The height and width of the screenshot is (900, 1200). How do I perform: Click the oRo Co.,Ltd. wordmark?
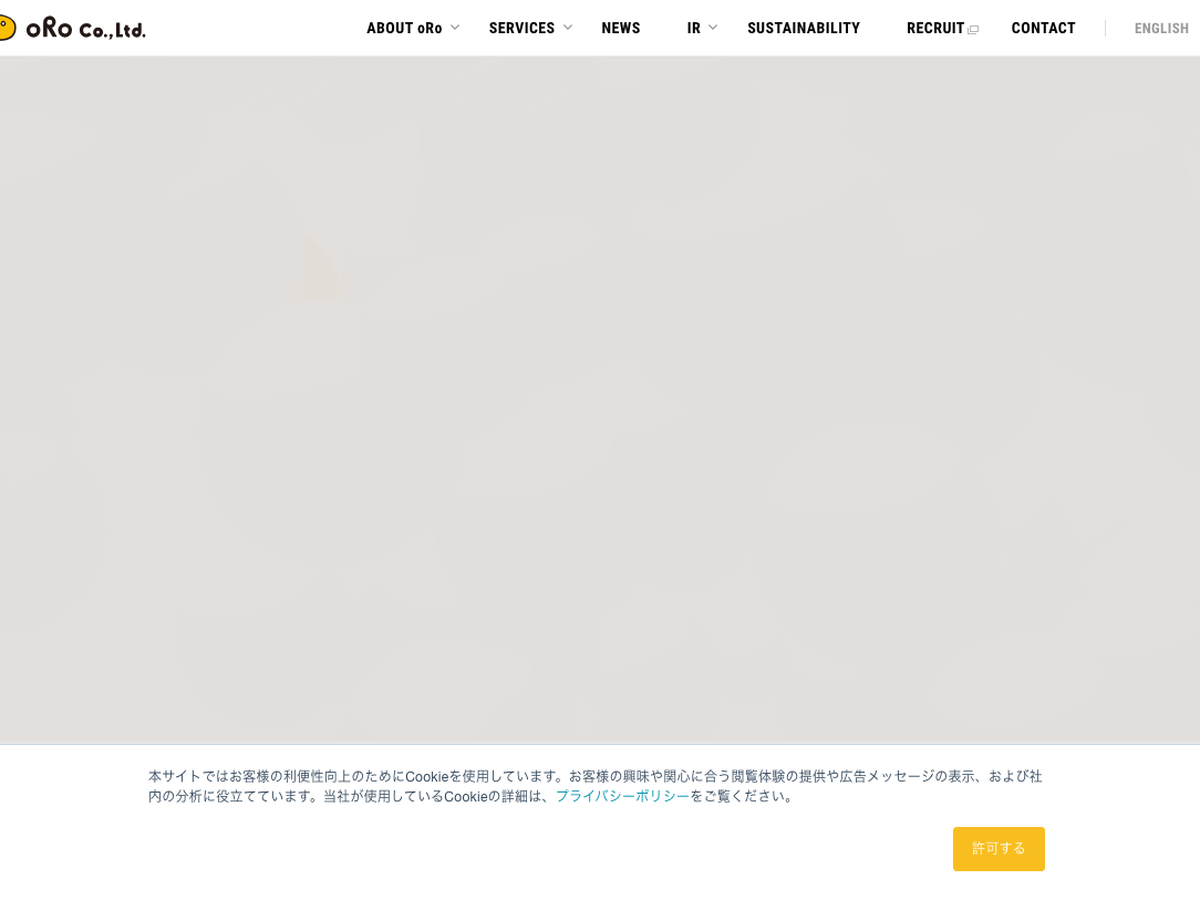[86, 29]
